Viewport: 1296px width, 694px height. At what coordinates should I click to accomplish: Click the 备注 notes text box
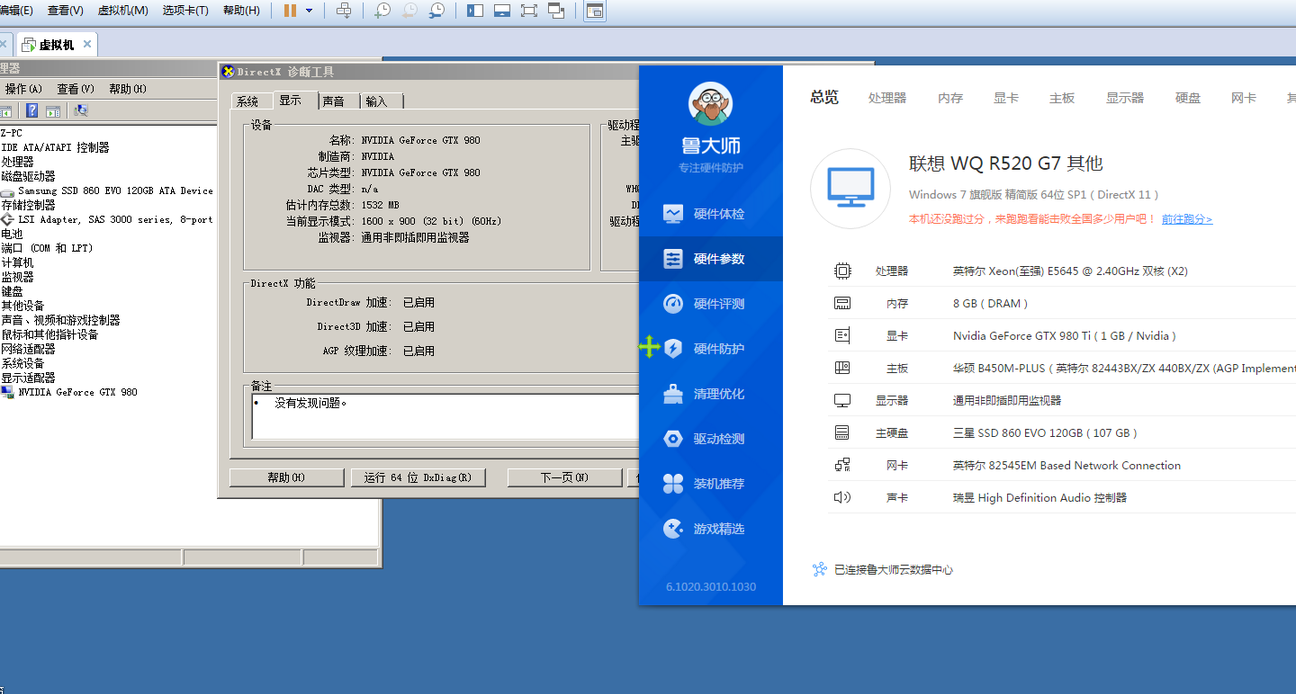[445, 417]
